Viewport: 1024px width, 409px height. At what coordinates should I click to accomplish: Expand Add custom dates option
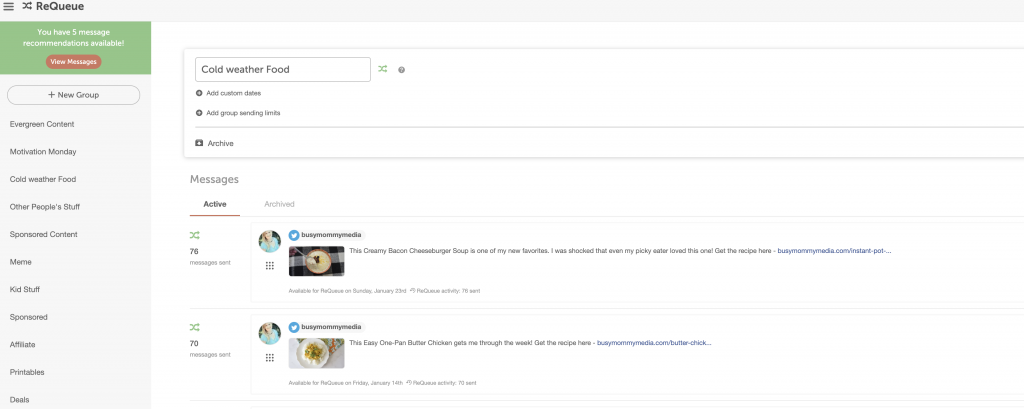(x=233, y=93)
